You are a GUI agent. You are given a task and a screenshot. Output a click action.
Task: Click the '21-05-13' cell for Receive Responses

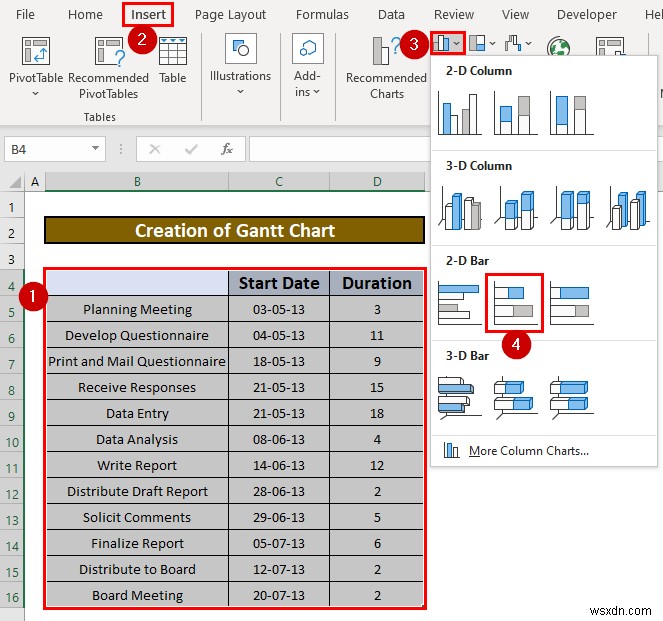coord(279,388)
